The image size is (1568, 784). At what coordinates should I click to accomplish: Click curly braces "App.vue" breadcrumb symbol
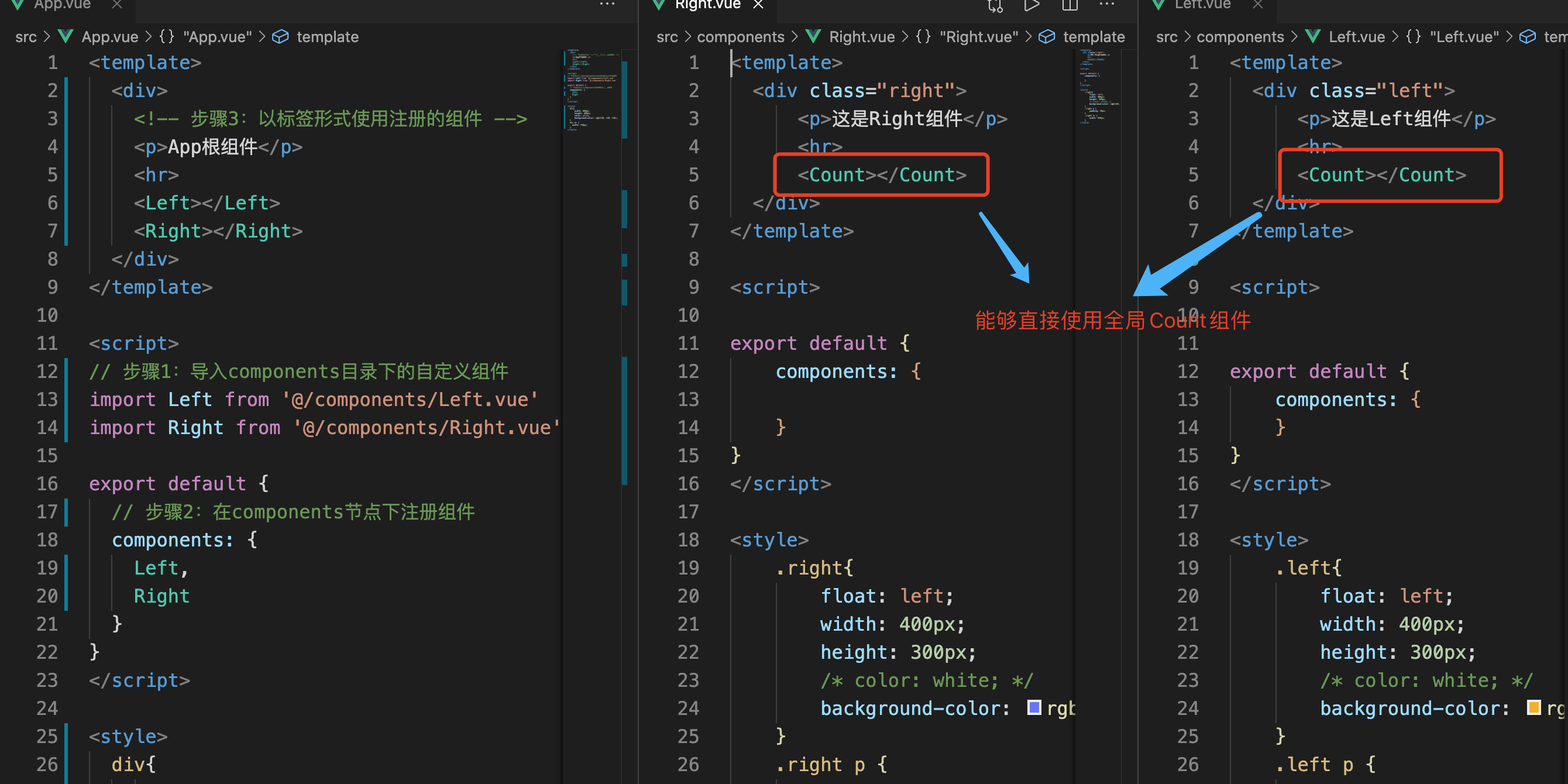tap(167, 36)
